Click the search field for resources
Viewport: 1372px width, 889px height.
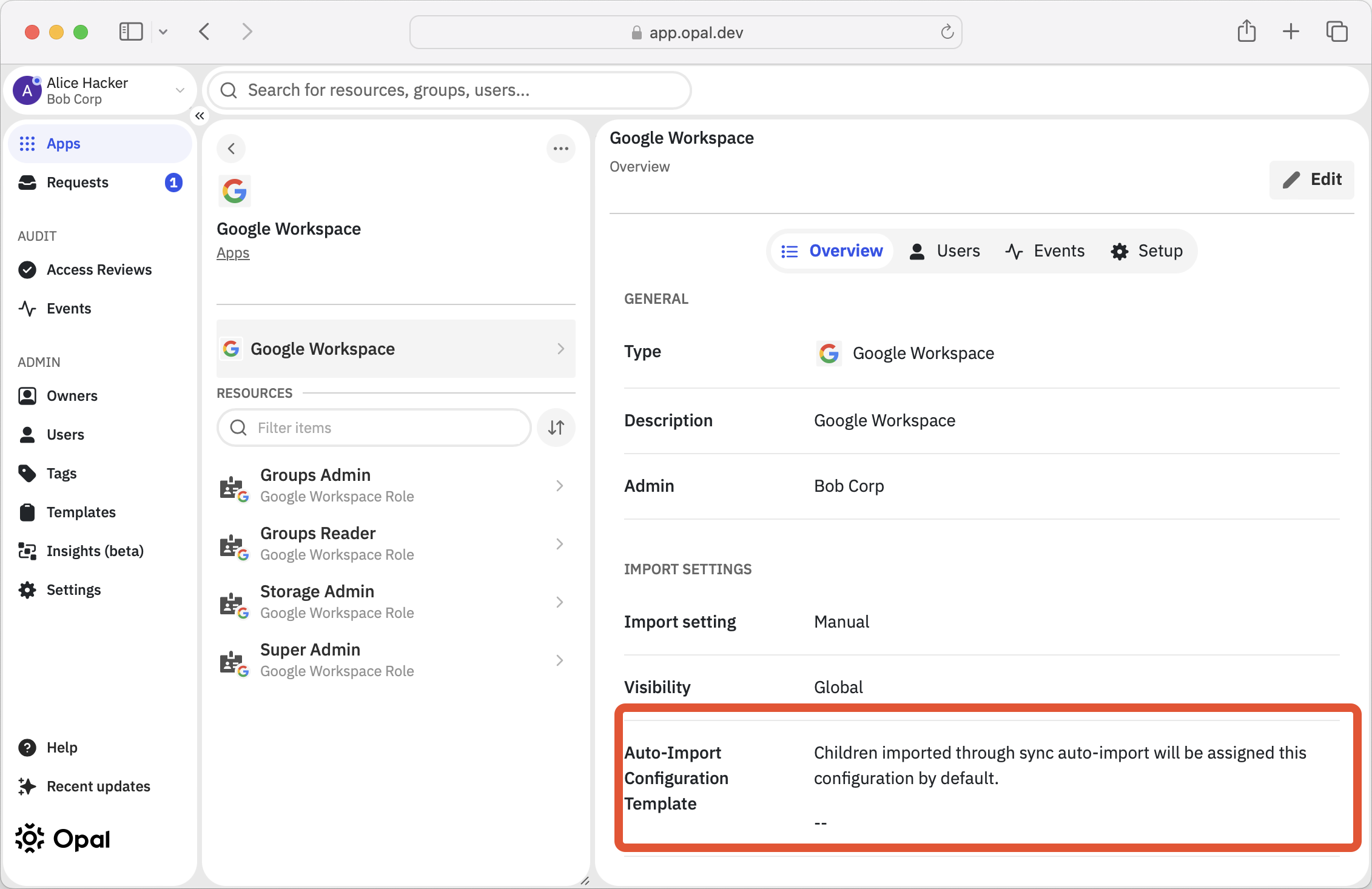[x=449, y=90]
